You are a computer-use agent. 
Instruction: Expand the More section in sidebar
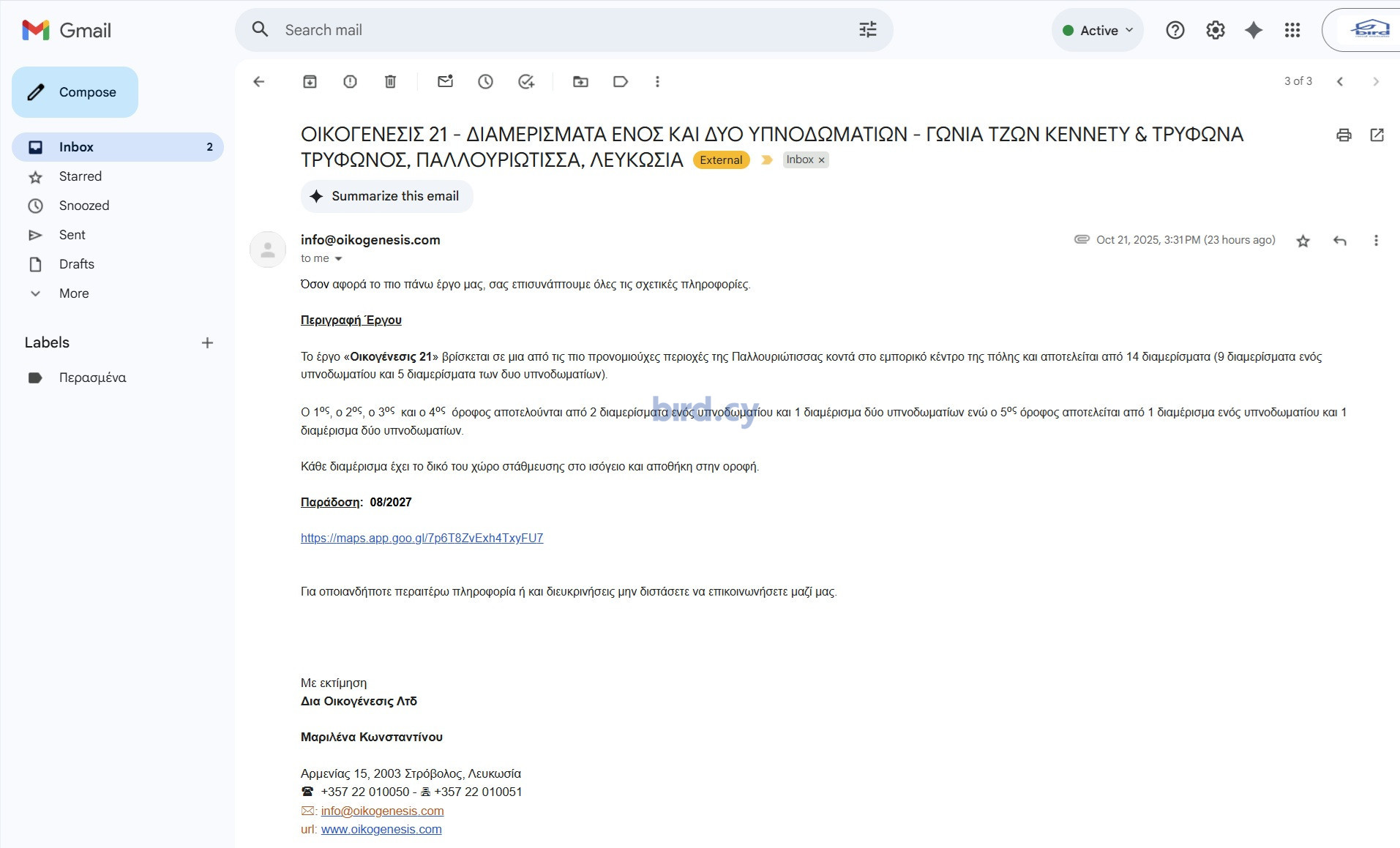pyautogui.click(x=74, y=293)
